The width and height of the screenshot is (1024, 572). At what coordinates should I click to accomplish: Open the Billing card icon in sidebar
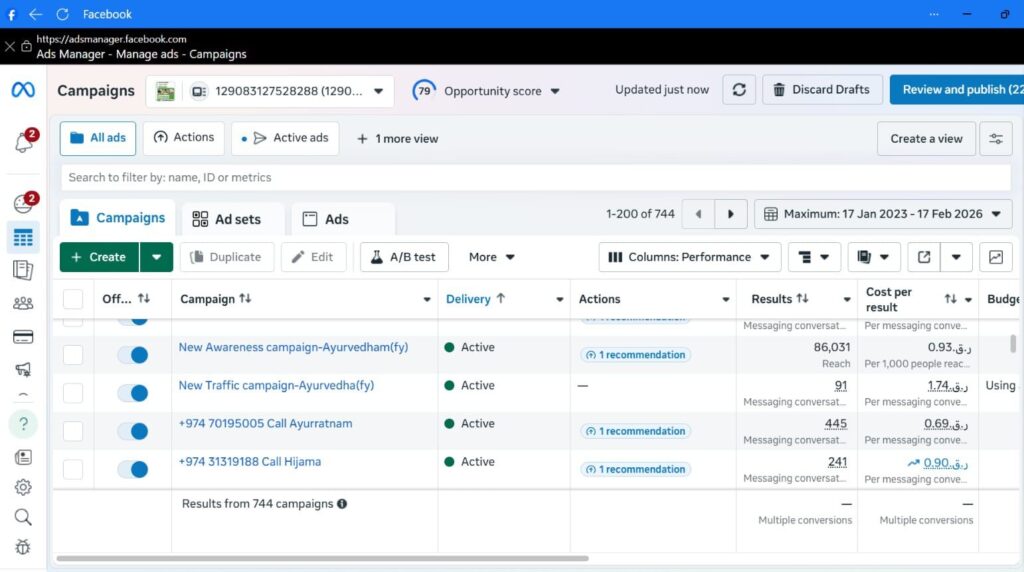[x=23, y=337]
